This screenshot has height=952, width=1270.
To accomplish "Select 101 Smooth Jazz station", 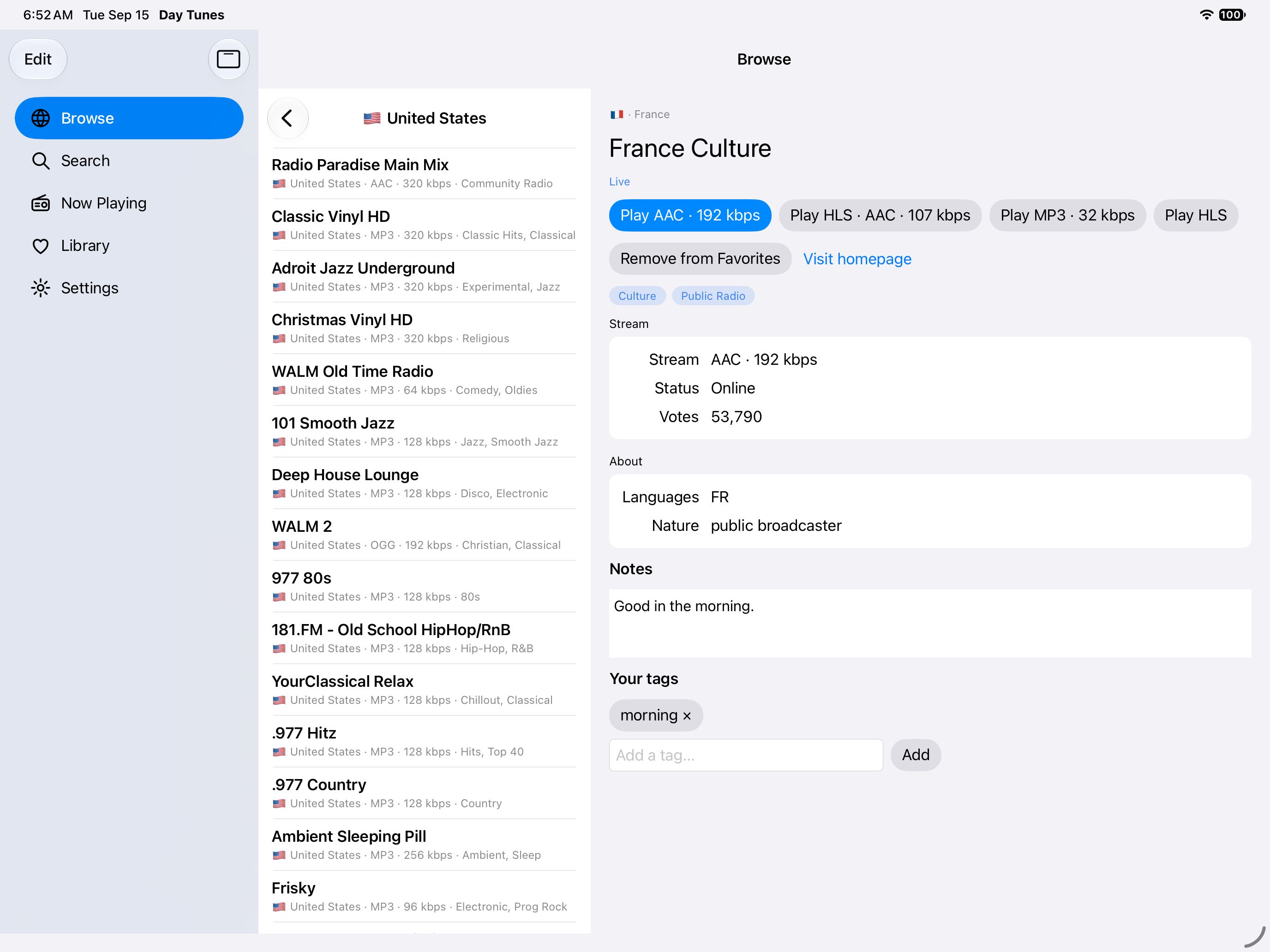I will click(424, 432).
